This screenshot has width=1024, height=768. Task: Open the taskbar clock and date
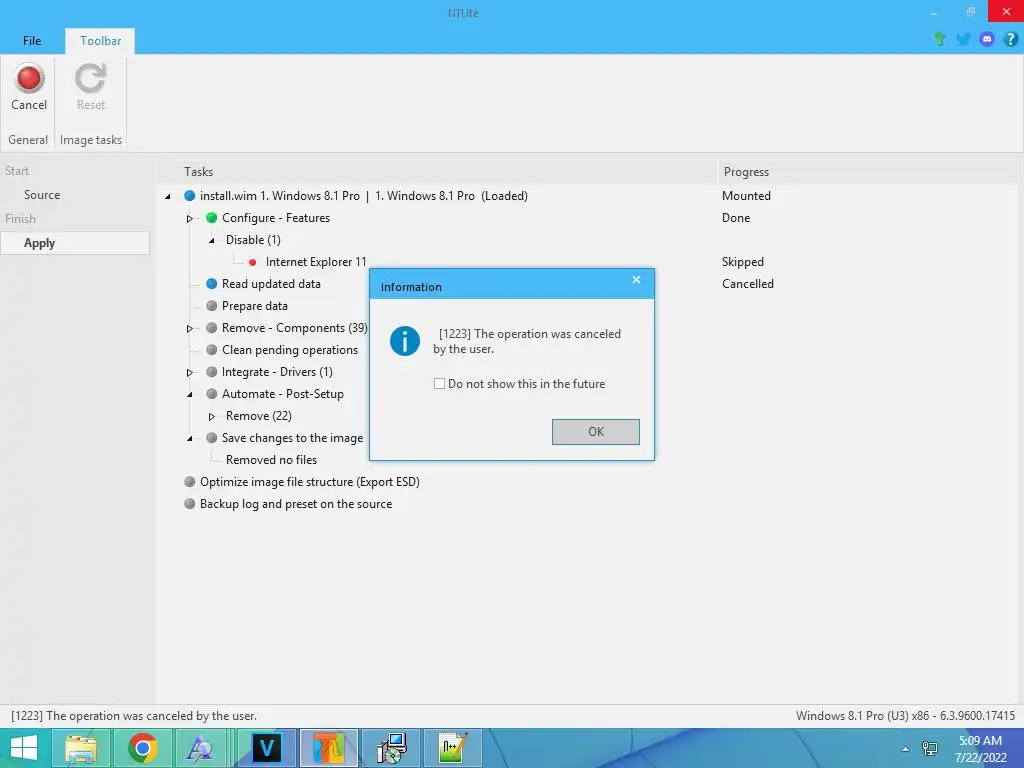(980, 749)
